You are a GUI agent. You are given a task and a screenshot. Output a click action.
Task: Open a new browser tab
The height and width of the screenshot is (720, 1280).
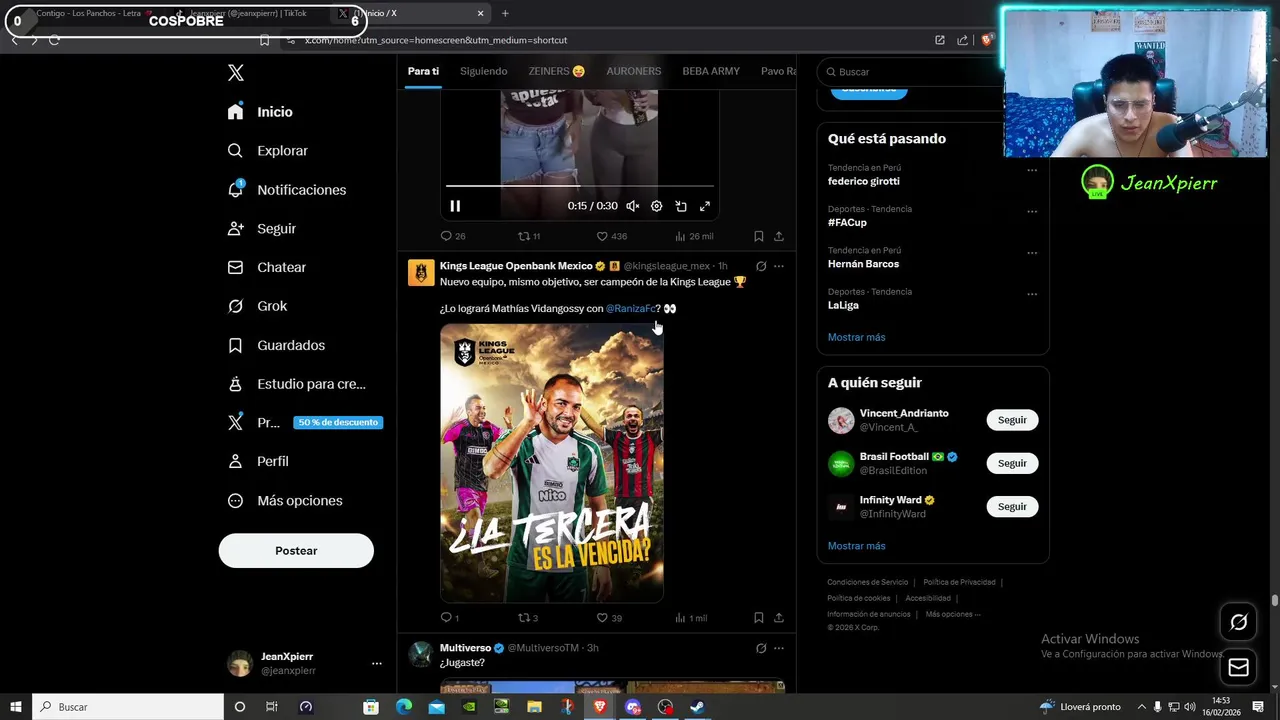[505, 13]
